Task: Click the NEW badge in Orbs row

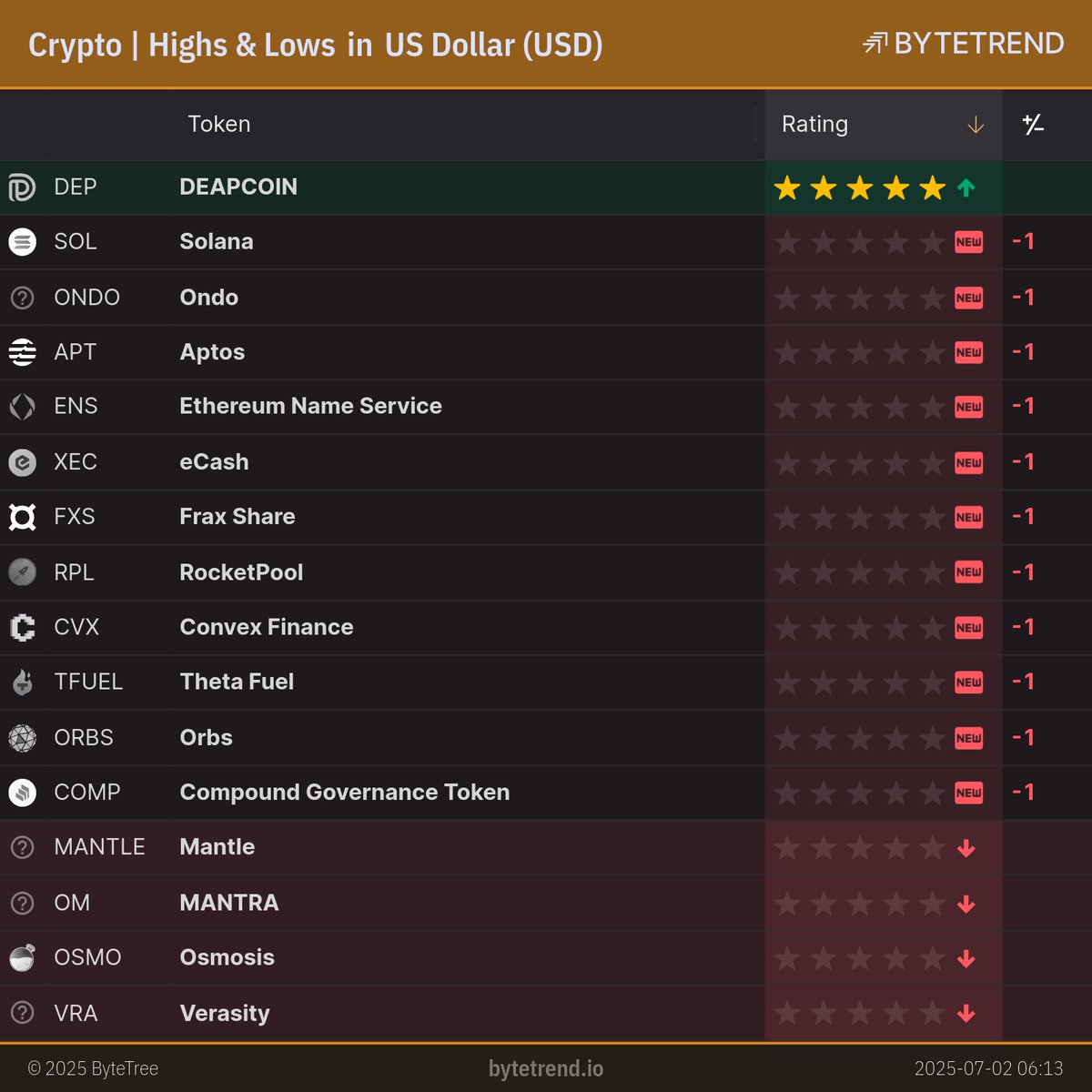Action: tap(968, 738)
